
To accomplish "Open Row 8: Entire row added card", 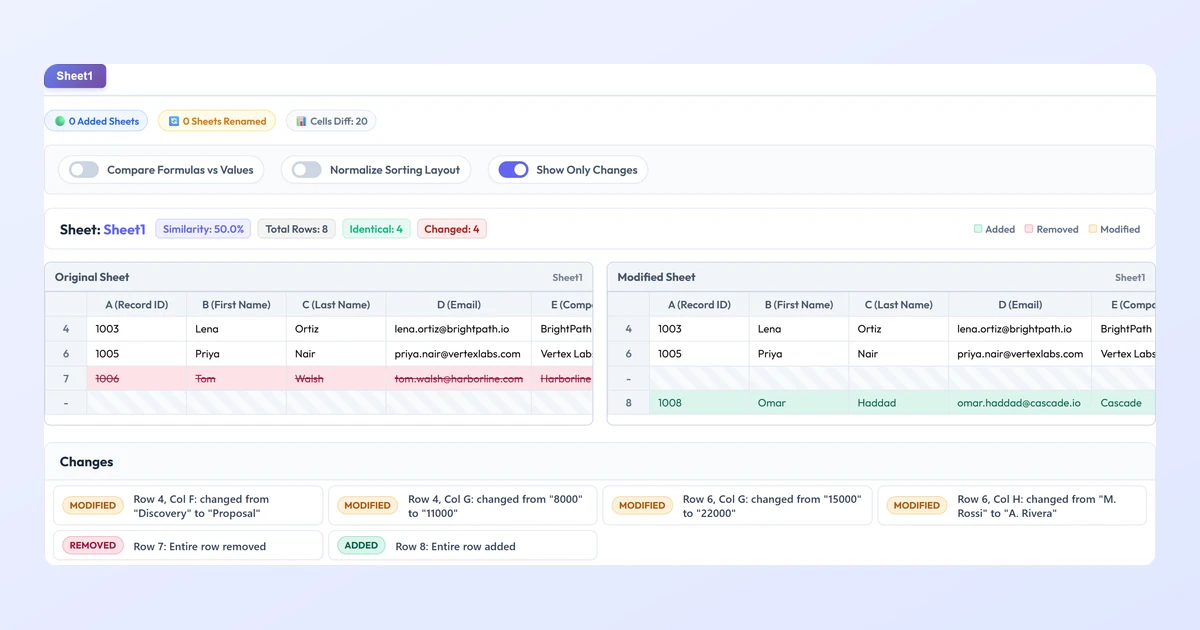I will click(x=463, y=545).
